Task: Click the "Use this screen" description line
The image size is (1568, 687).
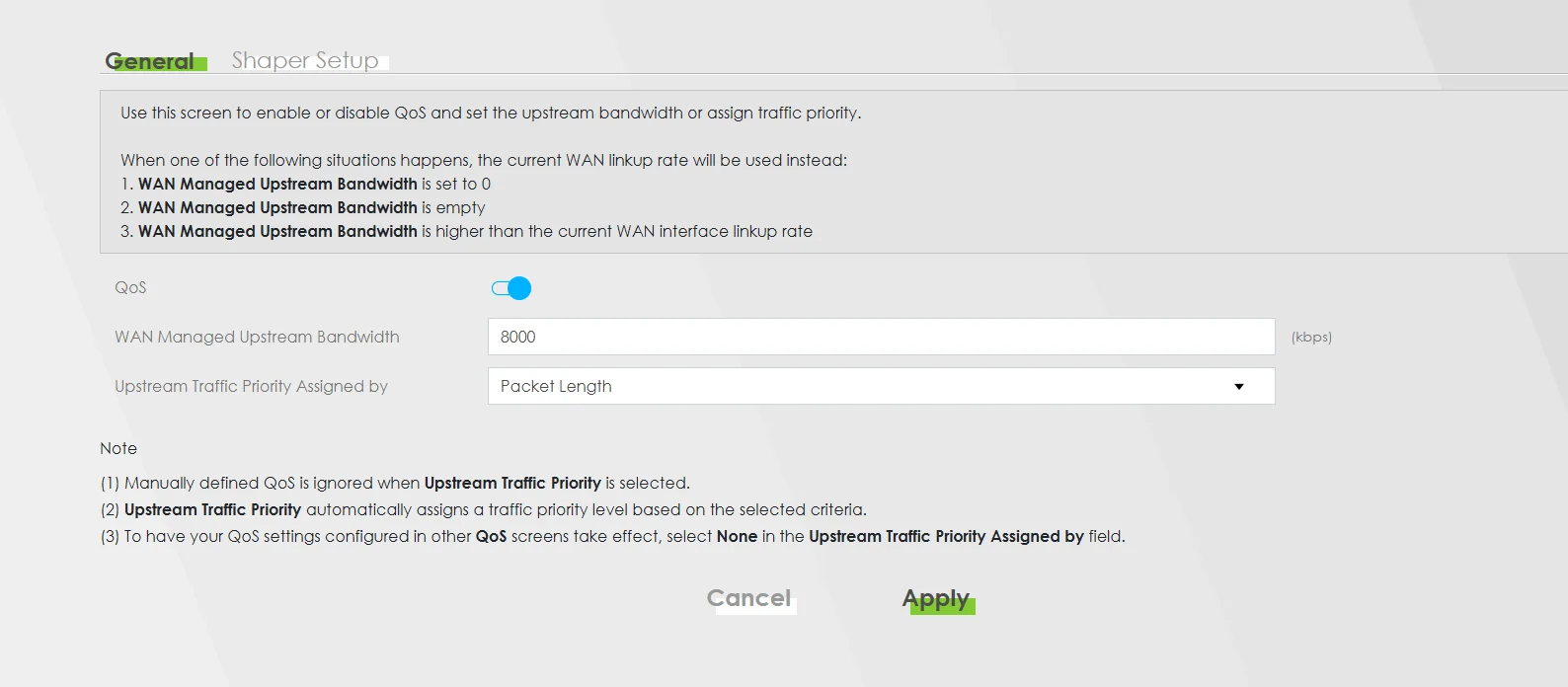Action: click(x=491, y=114)
